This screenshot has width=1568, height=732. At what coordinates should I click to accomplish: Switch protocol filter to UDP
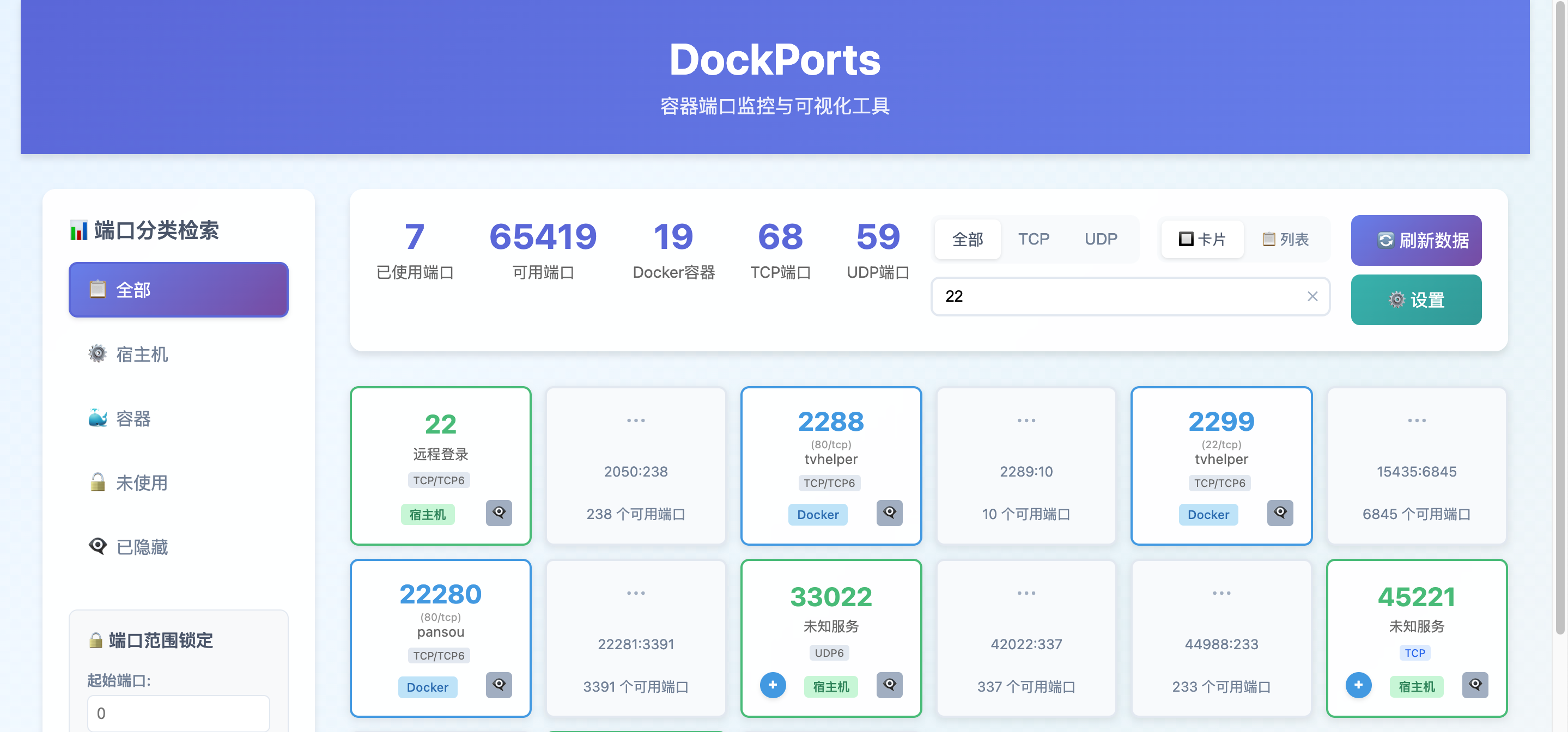click(1101, 239)
